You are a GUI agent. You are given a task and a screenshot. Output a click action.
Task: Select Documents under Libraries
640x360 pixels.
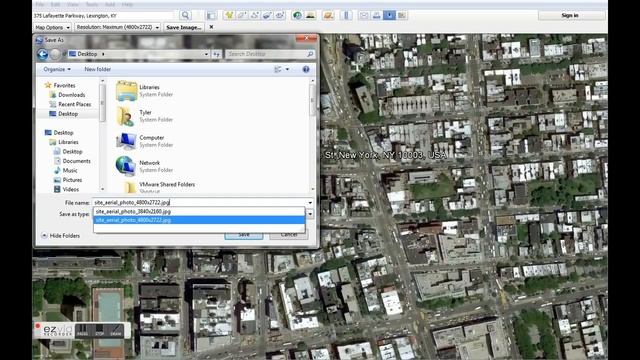tap(72, 161)
